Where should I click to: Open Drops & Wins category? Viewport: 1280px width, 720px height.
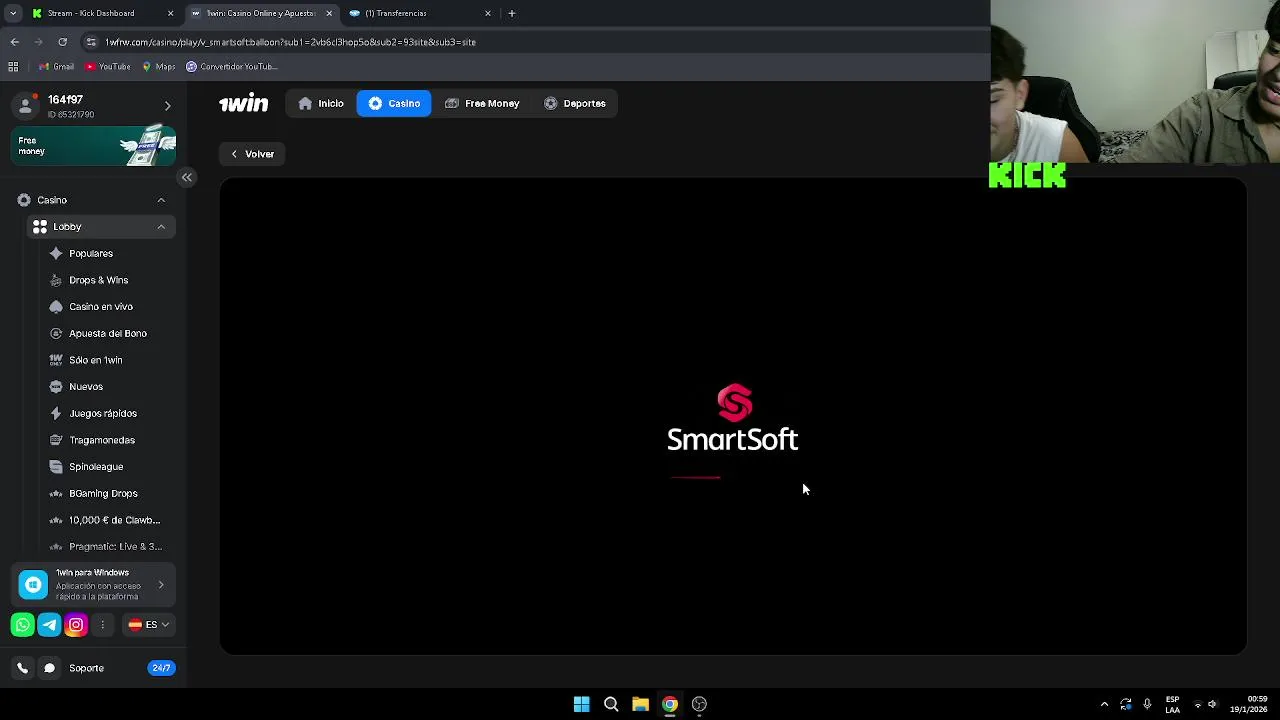(x=98, y=280)
